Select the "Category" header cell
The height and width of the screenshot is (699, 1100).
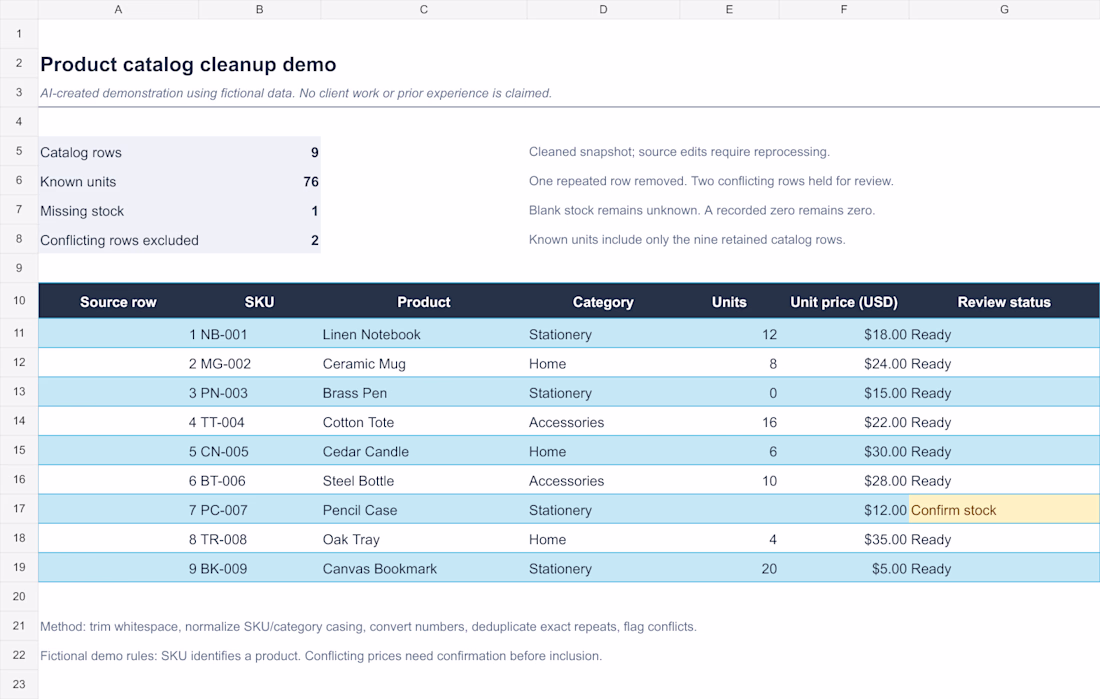(603, 302)
